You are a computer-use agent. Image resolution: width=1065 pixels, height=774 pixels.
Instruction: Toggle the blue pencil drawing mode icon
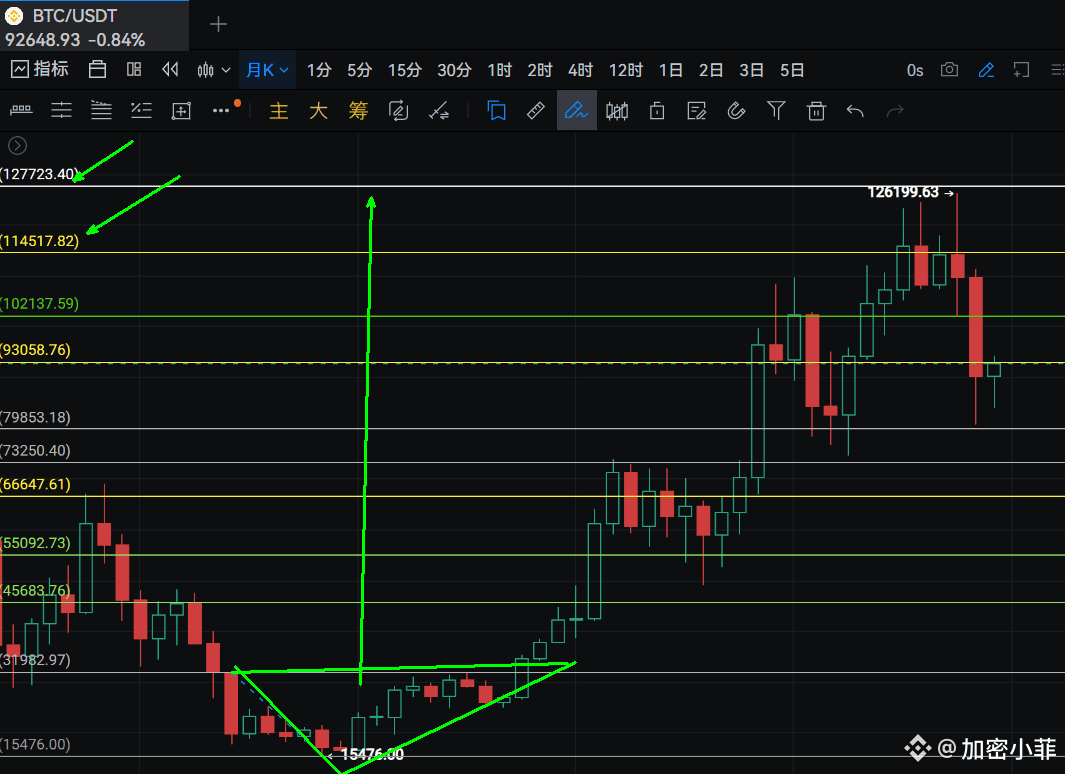pyautogui.click(x=986, y=70)
